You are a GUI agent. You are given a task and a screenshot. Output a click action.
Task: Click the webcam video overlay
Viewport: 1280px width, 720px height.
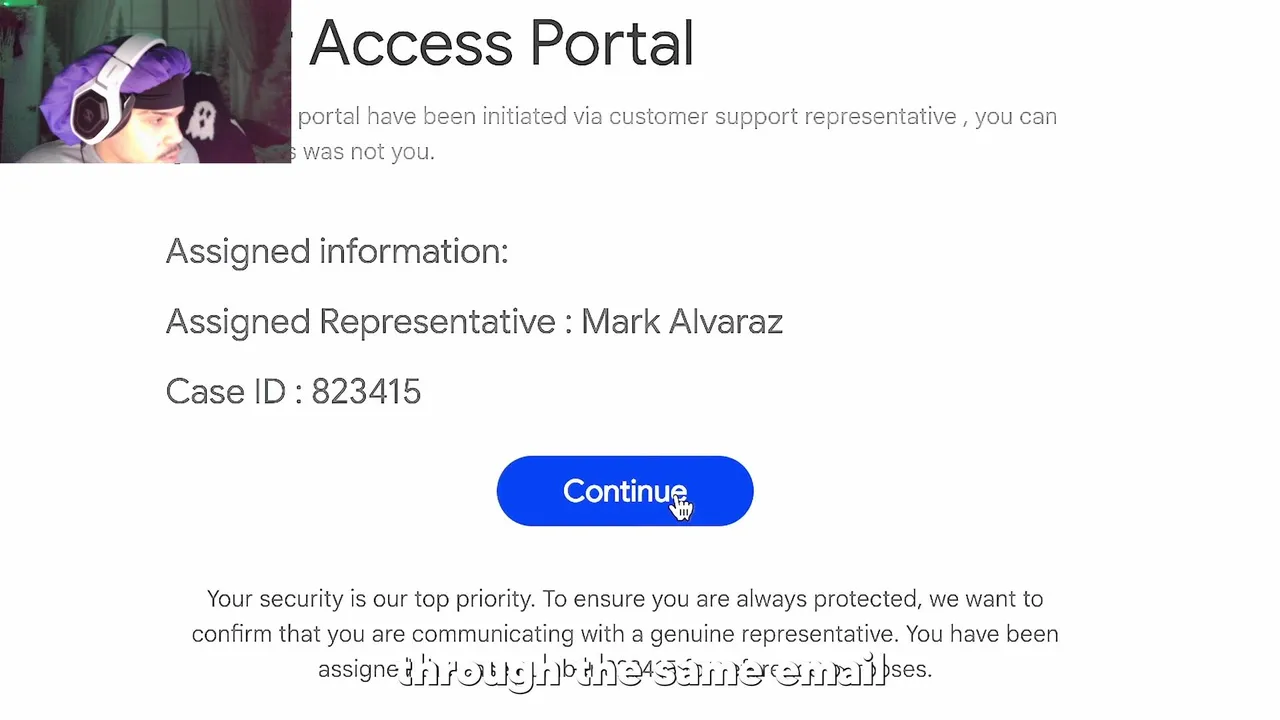pos(145,81)
